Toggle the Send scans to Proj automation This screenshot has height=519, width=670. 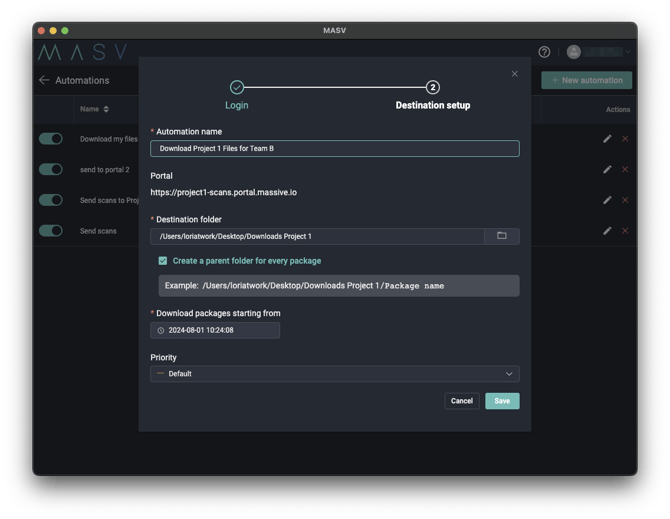50,200
